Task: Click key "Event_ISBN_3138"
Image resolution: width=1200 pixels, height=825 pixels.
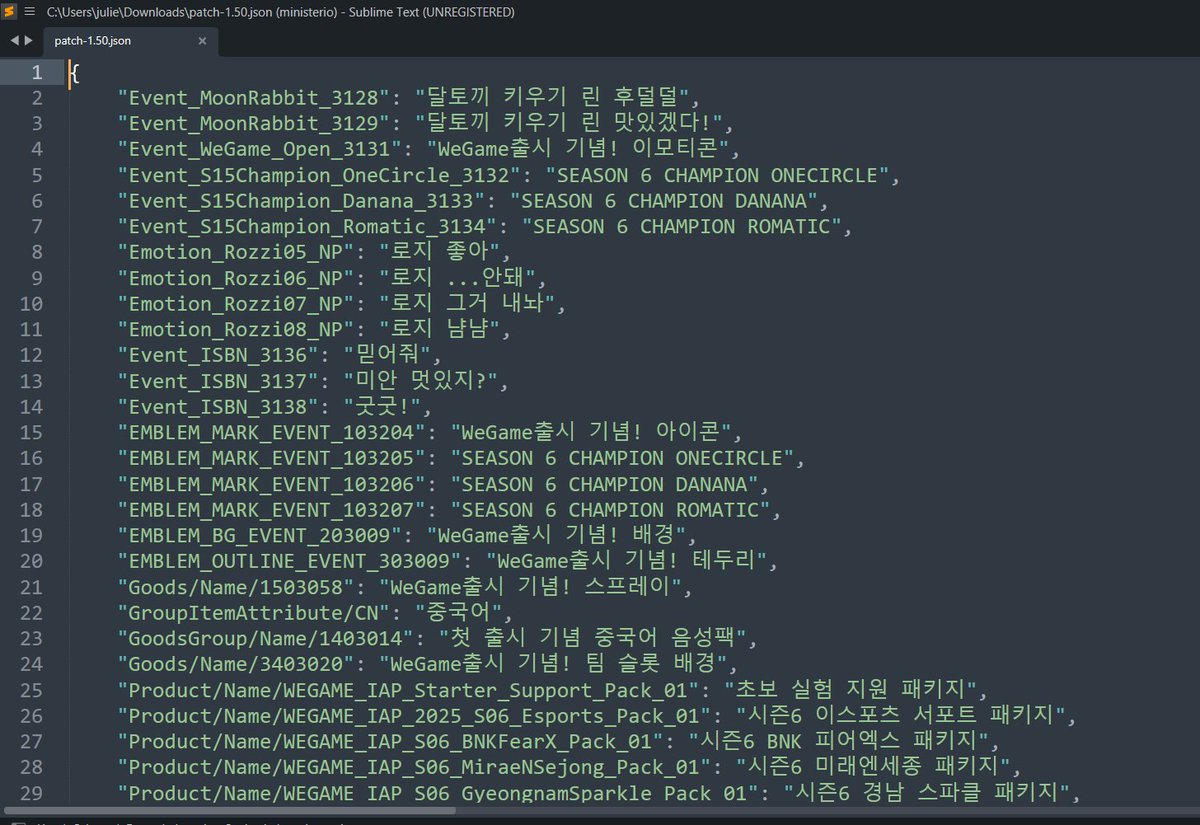Action: [218, 407]
